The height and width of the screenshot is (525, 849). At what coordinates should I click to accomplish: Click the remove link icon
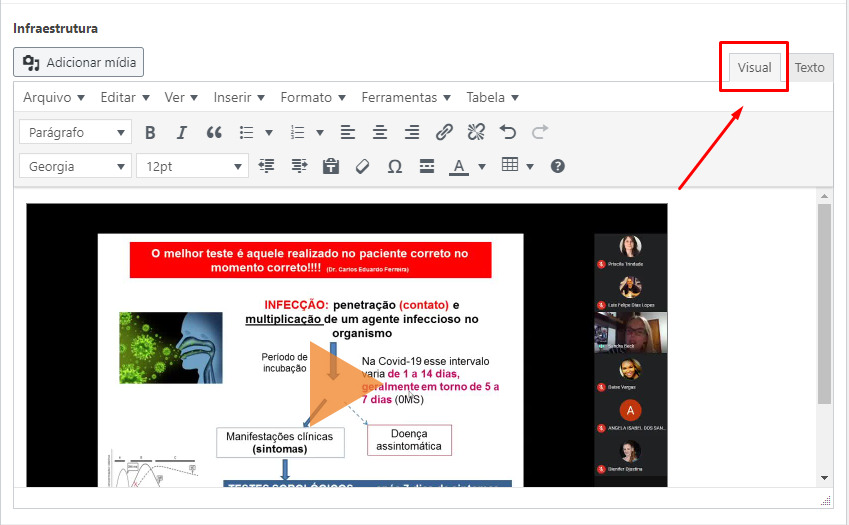pyautogui.click(x=476, y=132)
